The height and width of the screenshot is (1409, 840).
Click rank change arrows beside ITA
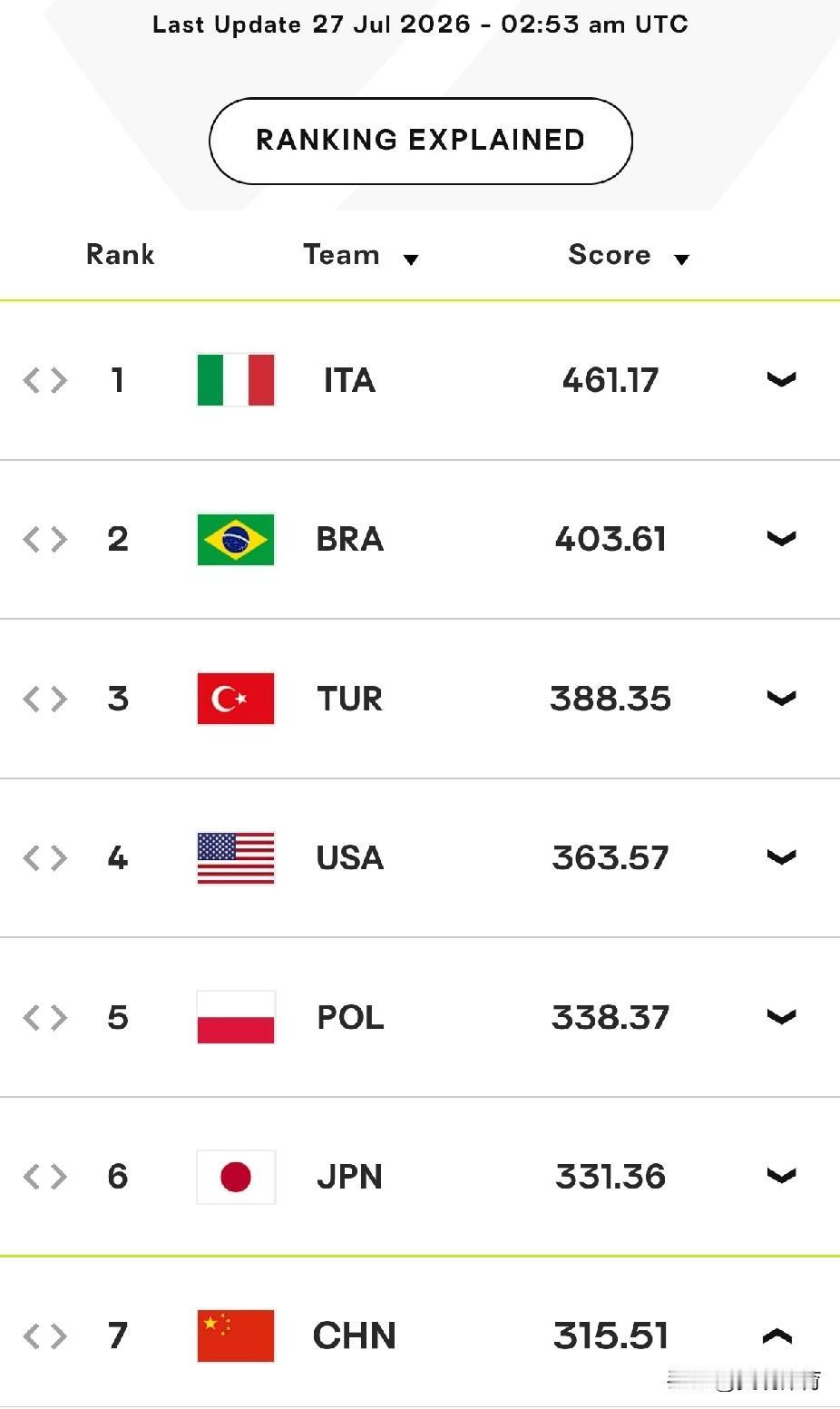[45, 380]
